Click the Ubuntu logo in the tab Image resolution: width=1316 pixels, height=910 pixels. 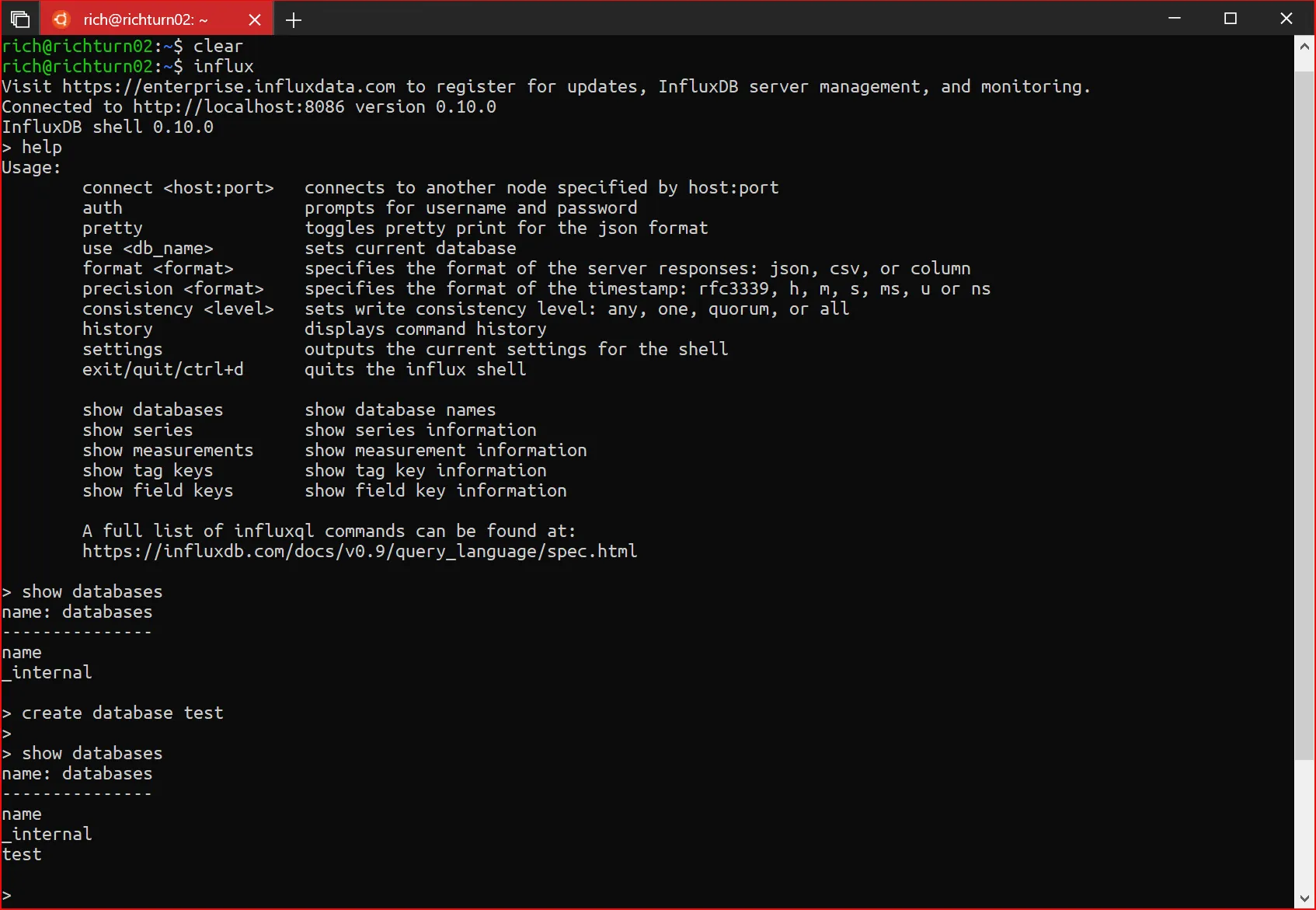pyautogui.click(x=61, y=19)
